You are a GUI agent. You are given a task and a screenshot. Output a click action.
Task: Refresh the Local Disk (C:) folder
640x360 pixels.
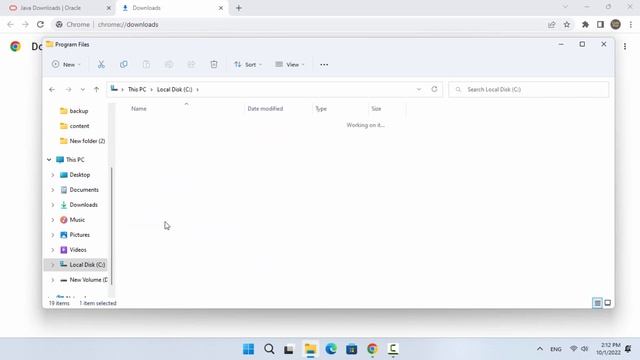pos(434,89)
